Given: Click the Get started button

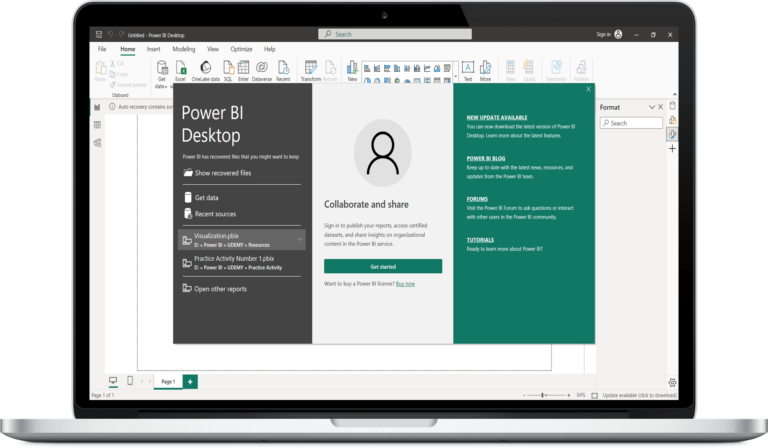Looking at the screenshot, I should [383, 266].
